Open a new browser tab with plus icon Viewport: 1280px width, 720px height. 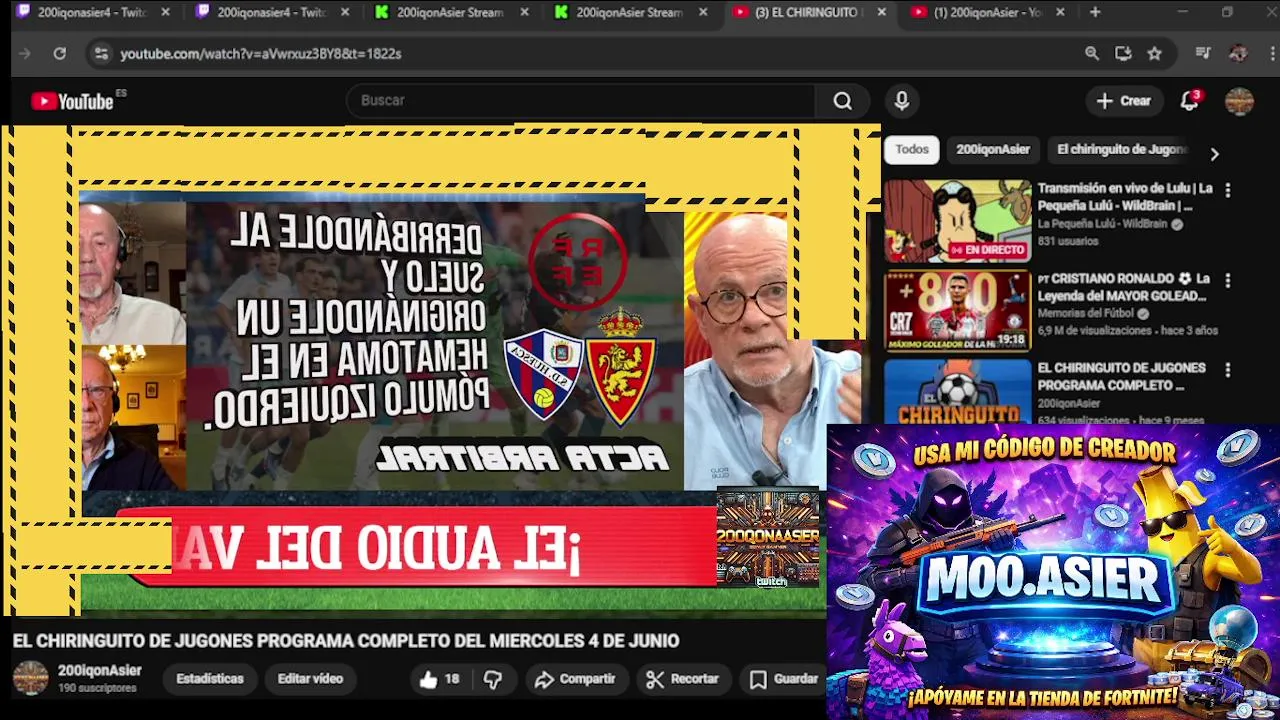point(1095,12)
